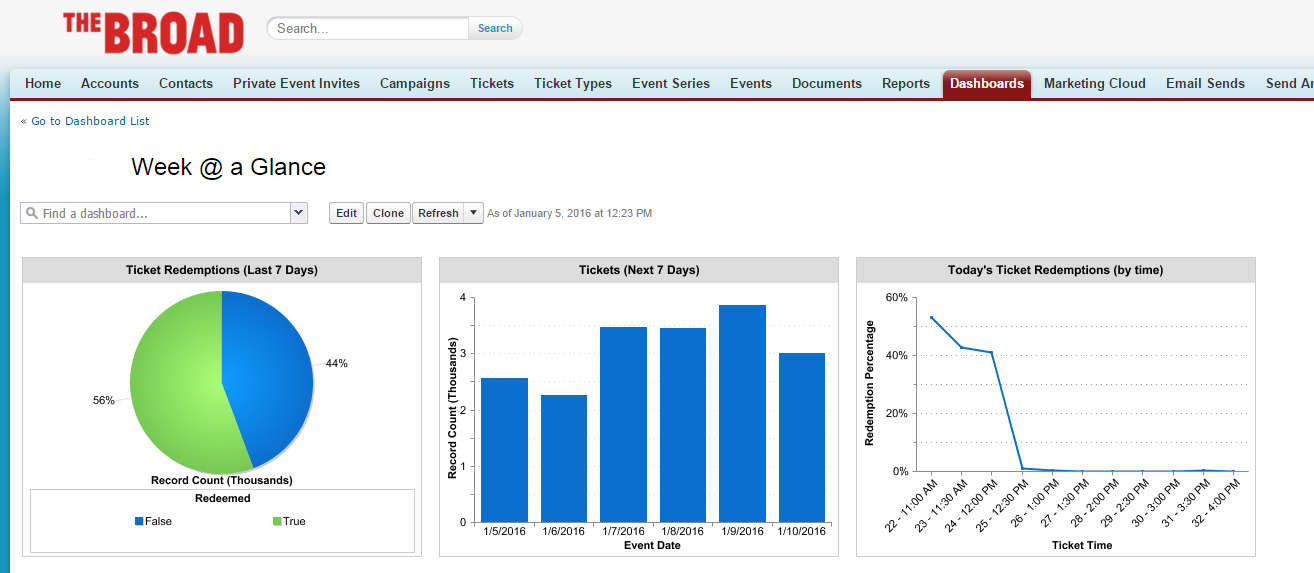Image resolution: width=1314 pixels, height=573 pixels.
Task: Open the Private Event Invites tab
Action: 296,84
